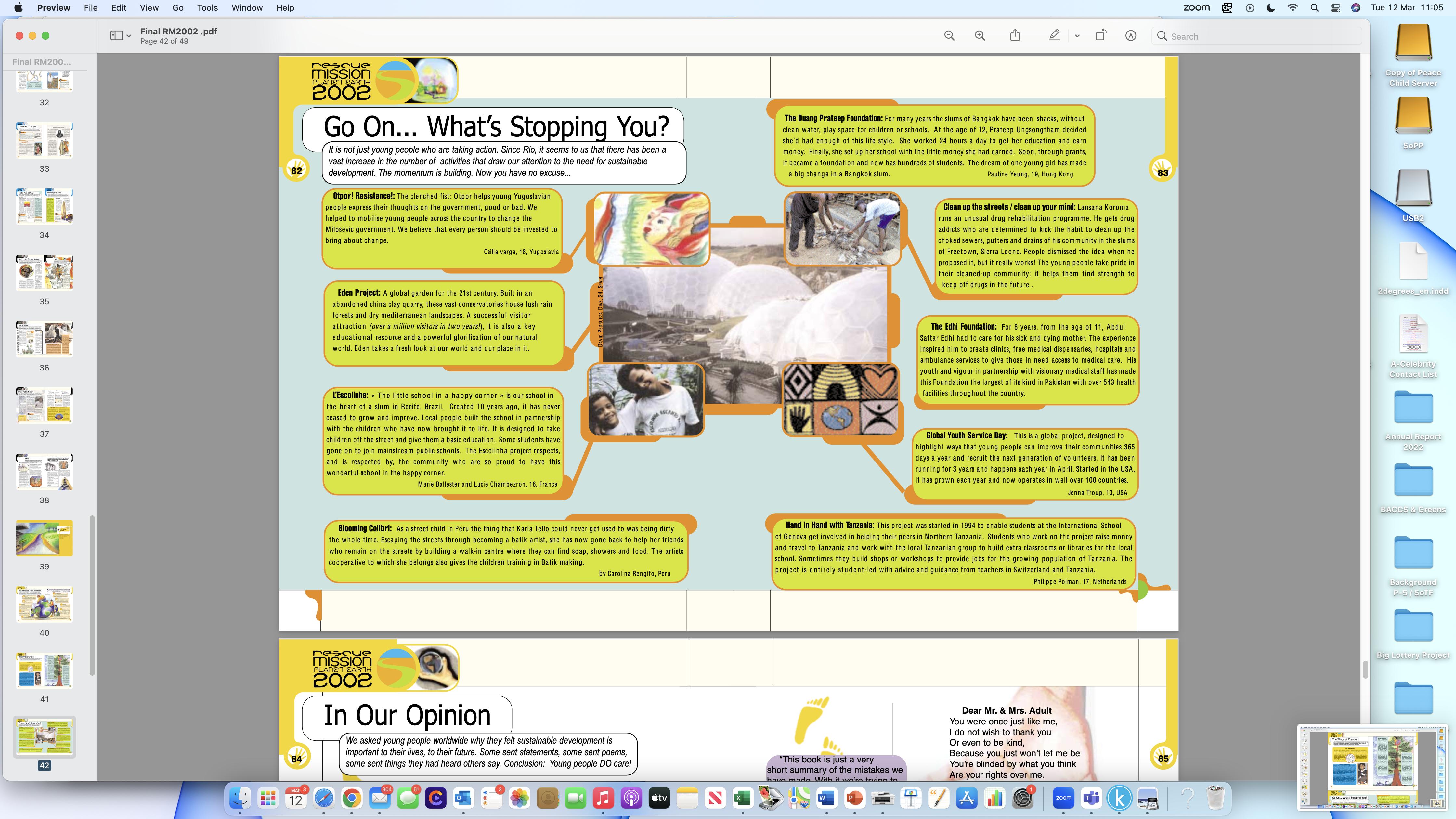Select the Highlight pen tool
Image resolution: width=1456 pixels, height=819 pixels.
point(1054,36)
